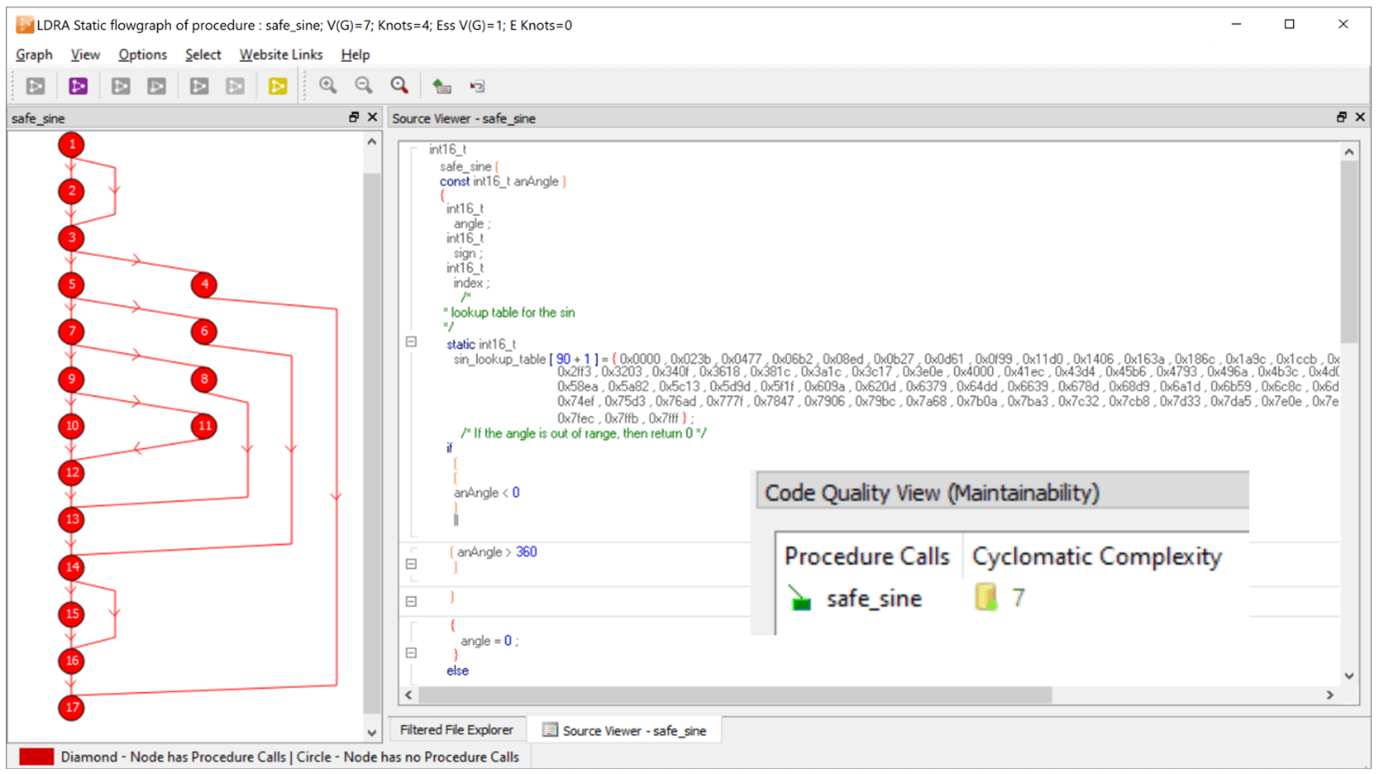Click the Source Viewer tab icon

(549, 730)
